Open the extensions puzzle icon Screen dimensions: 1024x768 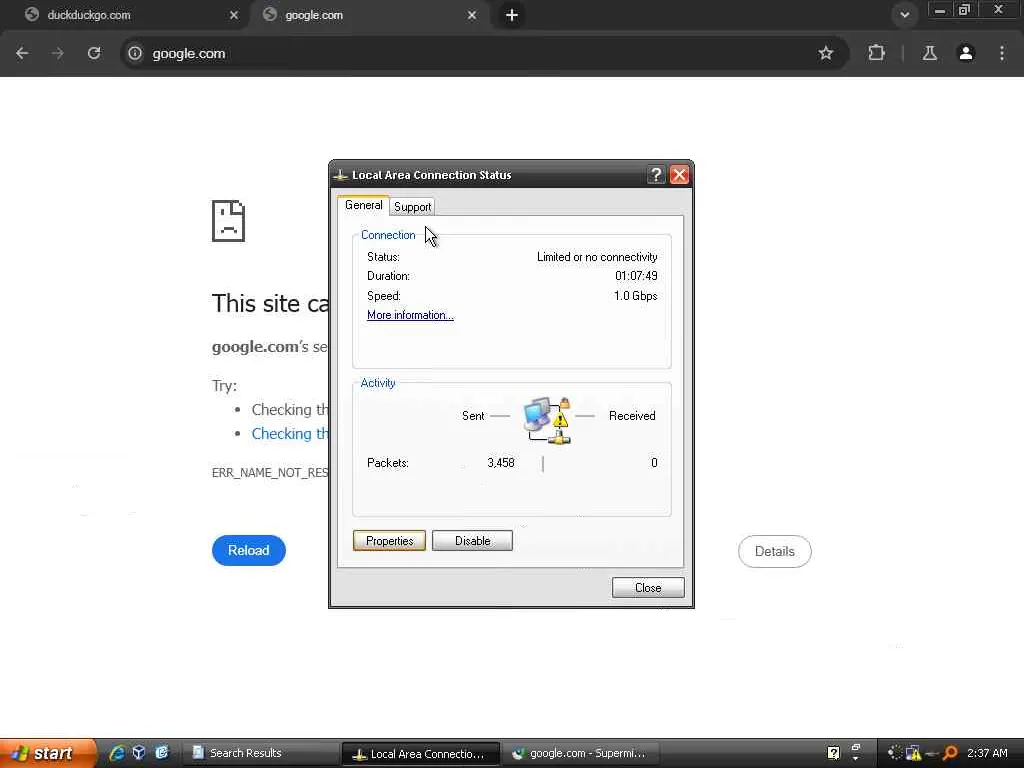coord(876,54)
